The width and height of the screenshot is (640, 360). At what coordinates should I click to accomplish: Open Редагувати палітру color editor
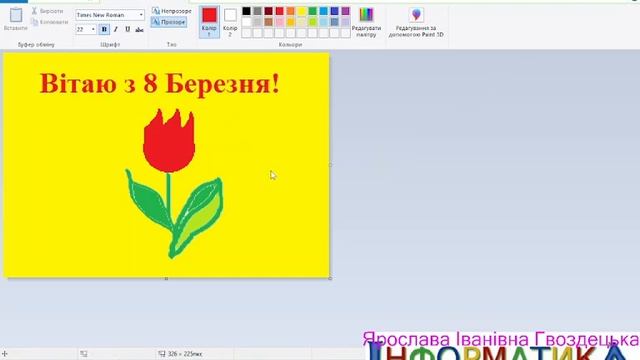coord(366,22)
